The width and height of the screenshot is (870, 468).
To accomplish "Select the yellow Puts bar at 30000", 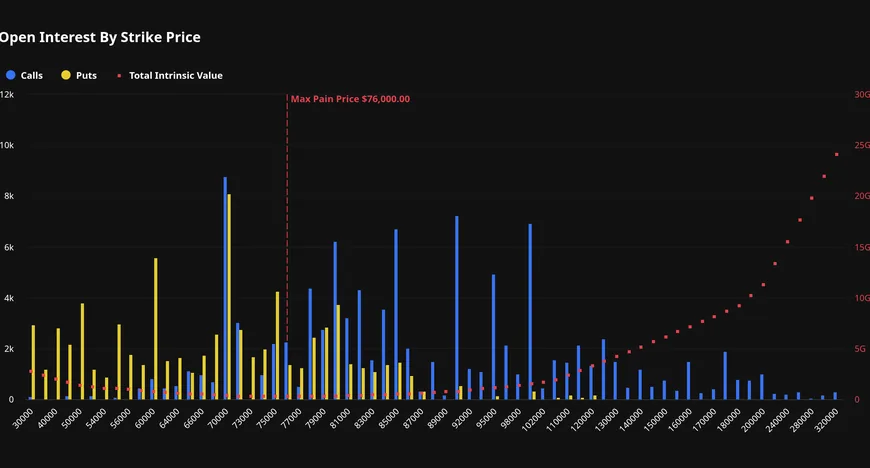I will (x=33, y=362).
